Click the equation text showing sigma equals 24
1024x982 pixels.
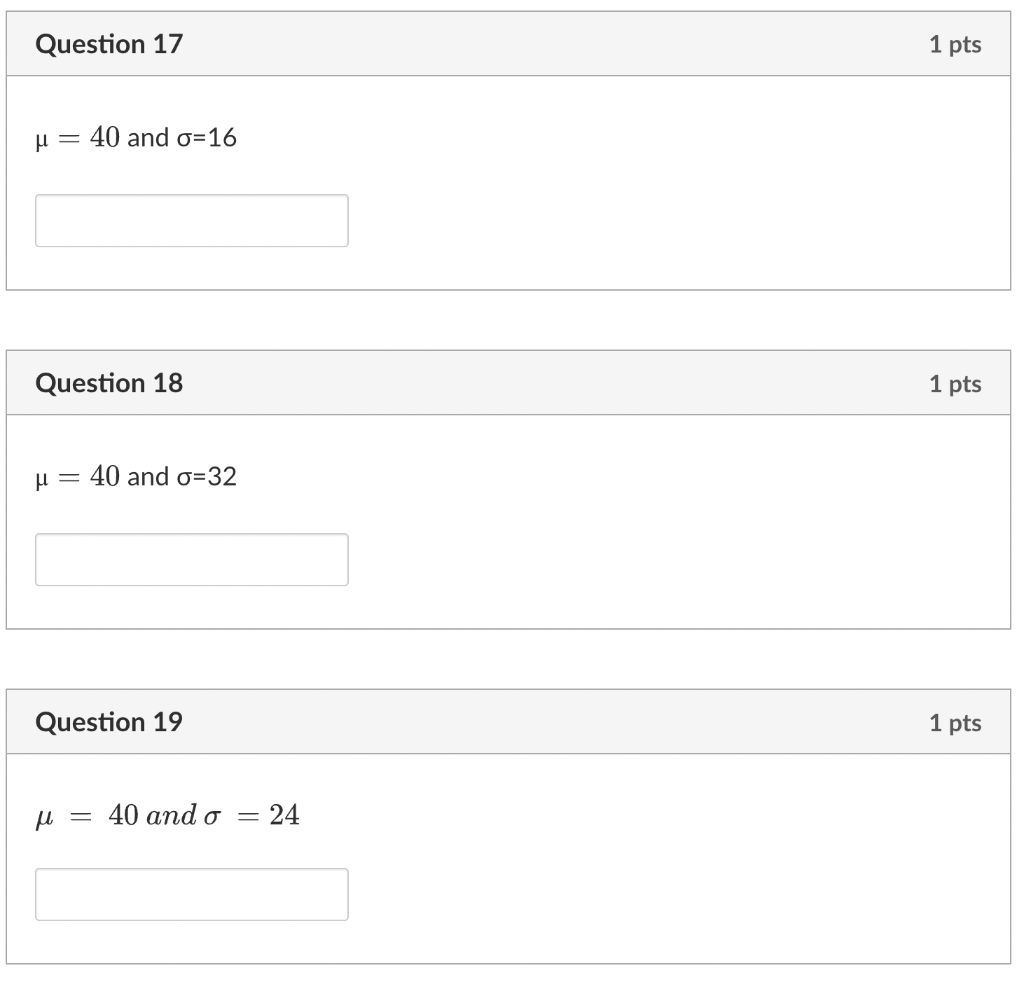point(165,814)
